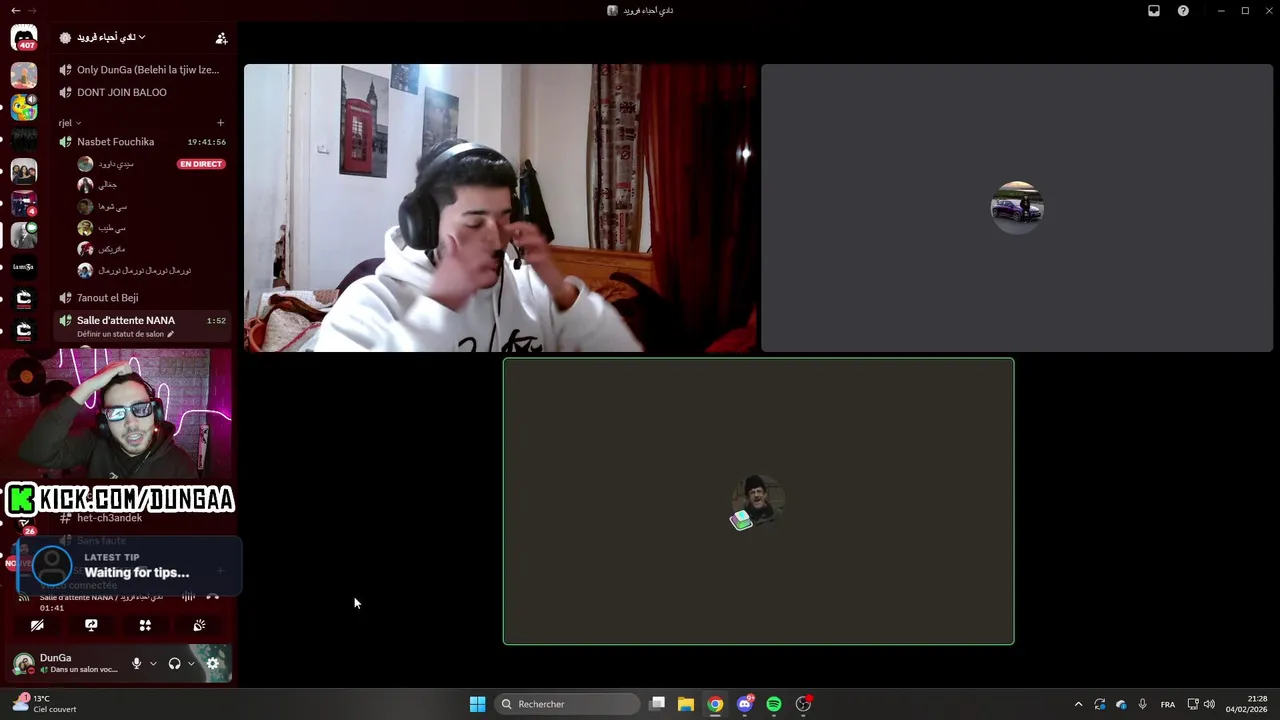Click the share screen button
Screen dimensions: 1280x720
[91, 625]
